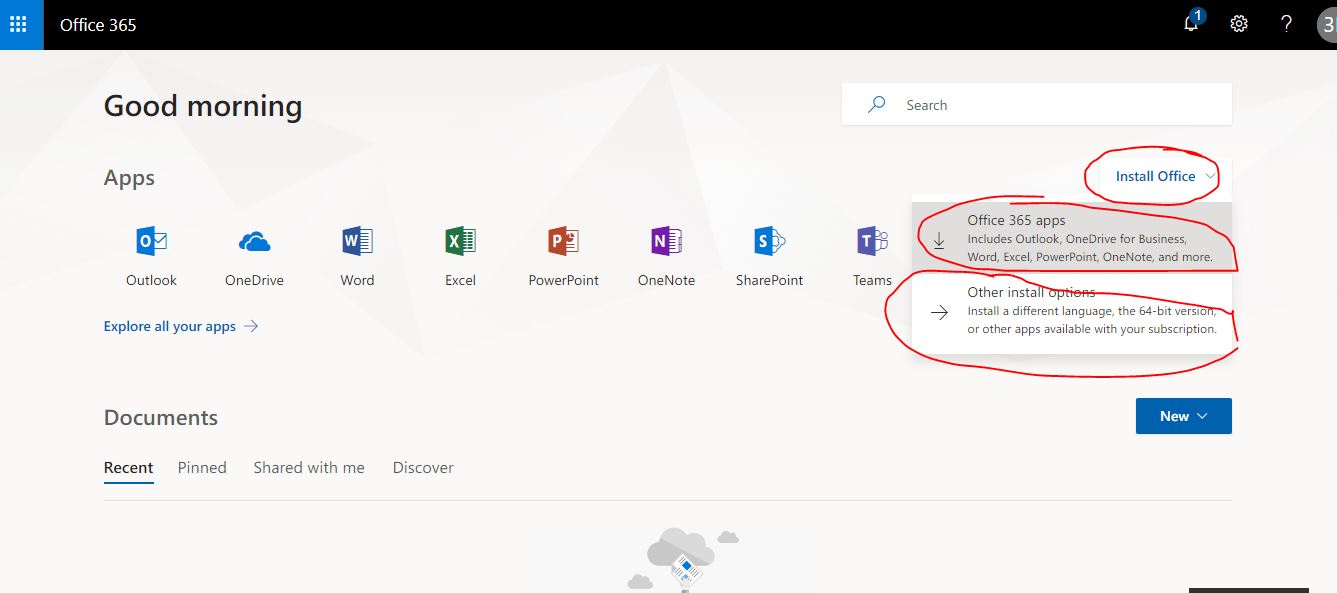
Task: Switch to the Discover tab
Action: pos(423,467)
